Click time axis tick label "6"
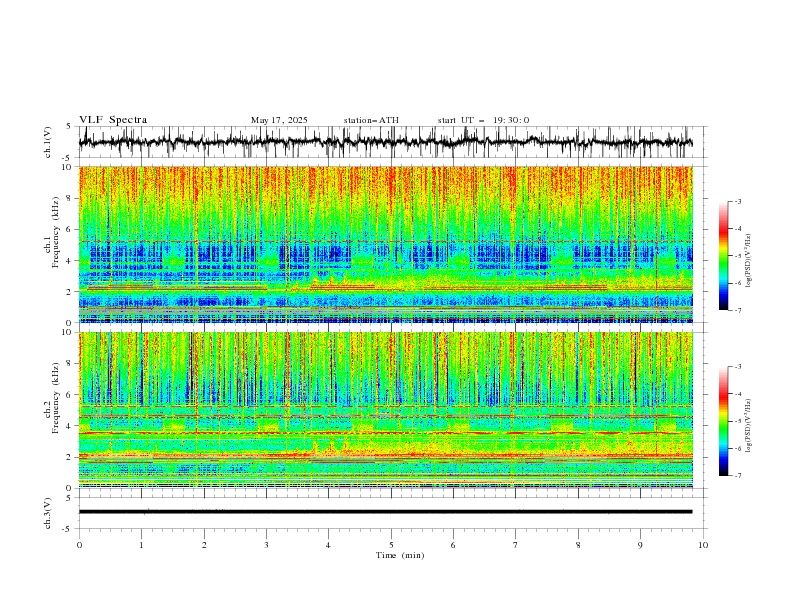 [x=453, y=545]
